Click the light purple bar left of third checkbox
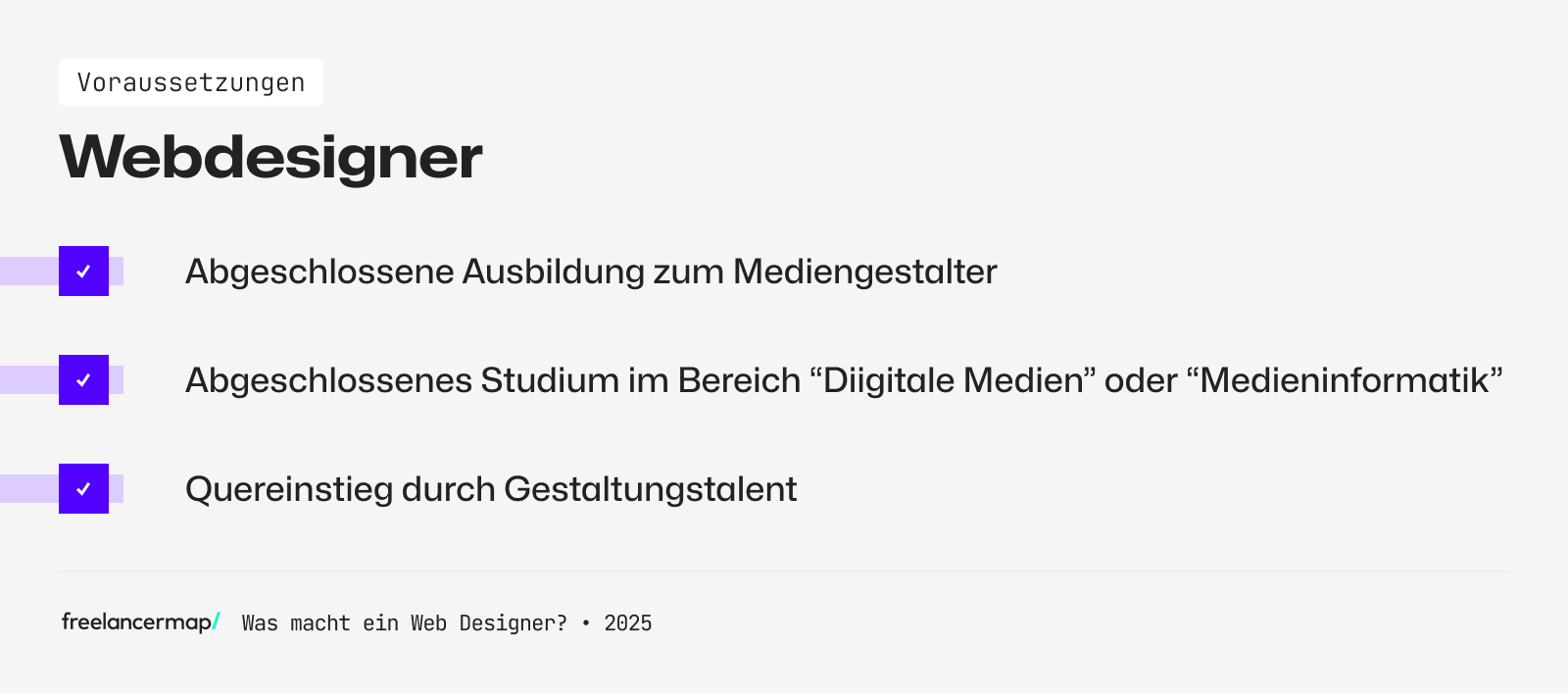This screenshot has width=1568, height=694. pos(27,489)
